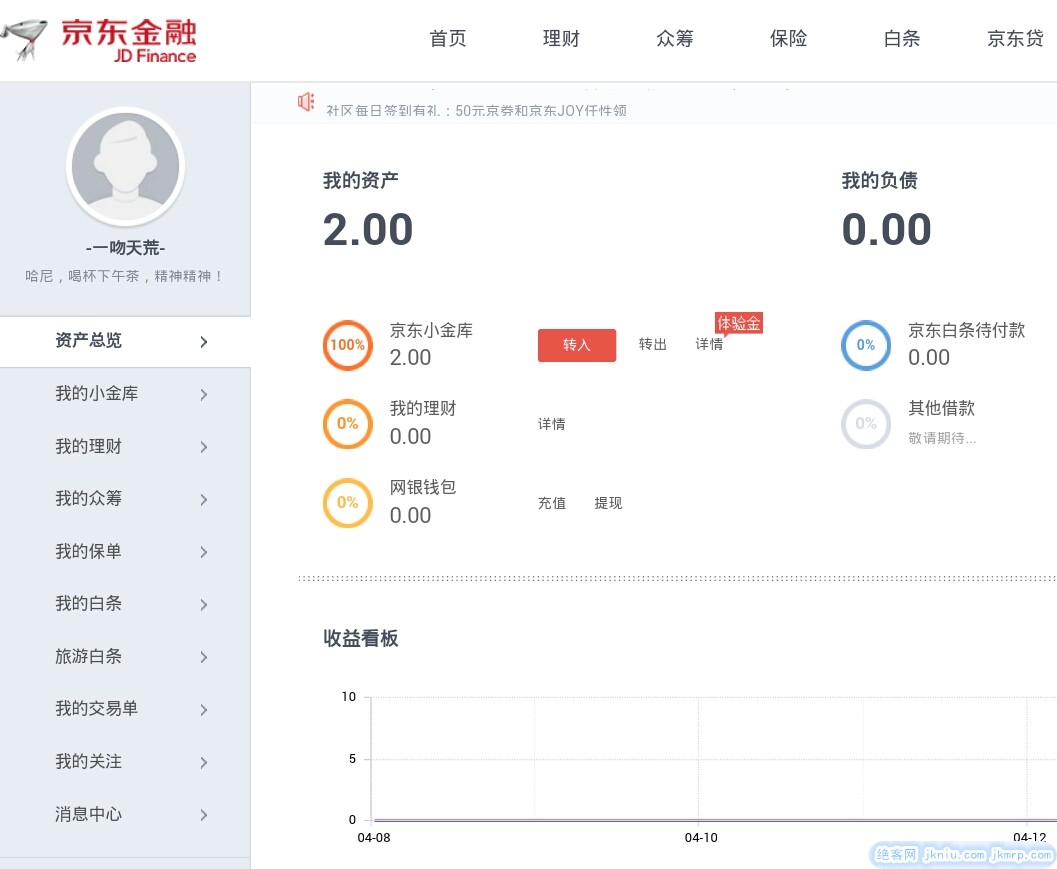Viewport: 1057px width, 869px height.
Task: Click the 0% ring icon for 网银钱包
Action: (347, 503)
